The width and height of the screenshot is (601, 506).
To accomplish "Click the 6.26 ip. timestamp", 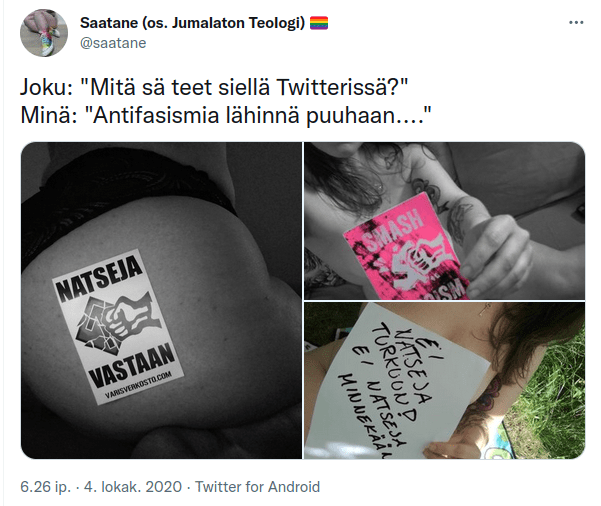I will click(46, 487).
